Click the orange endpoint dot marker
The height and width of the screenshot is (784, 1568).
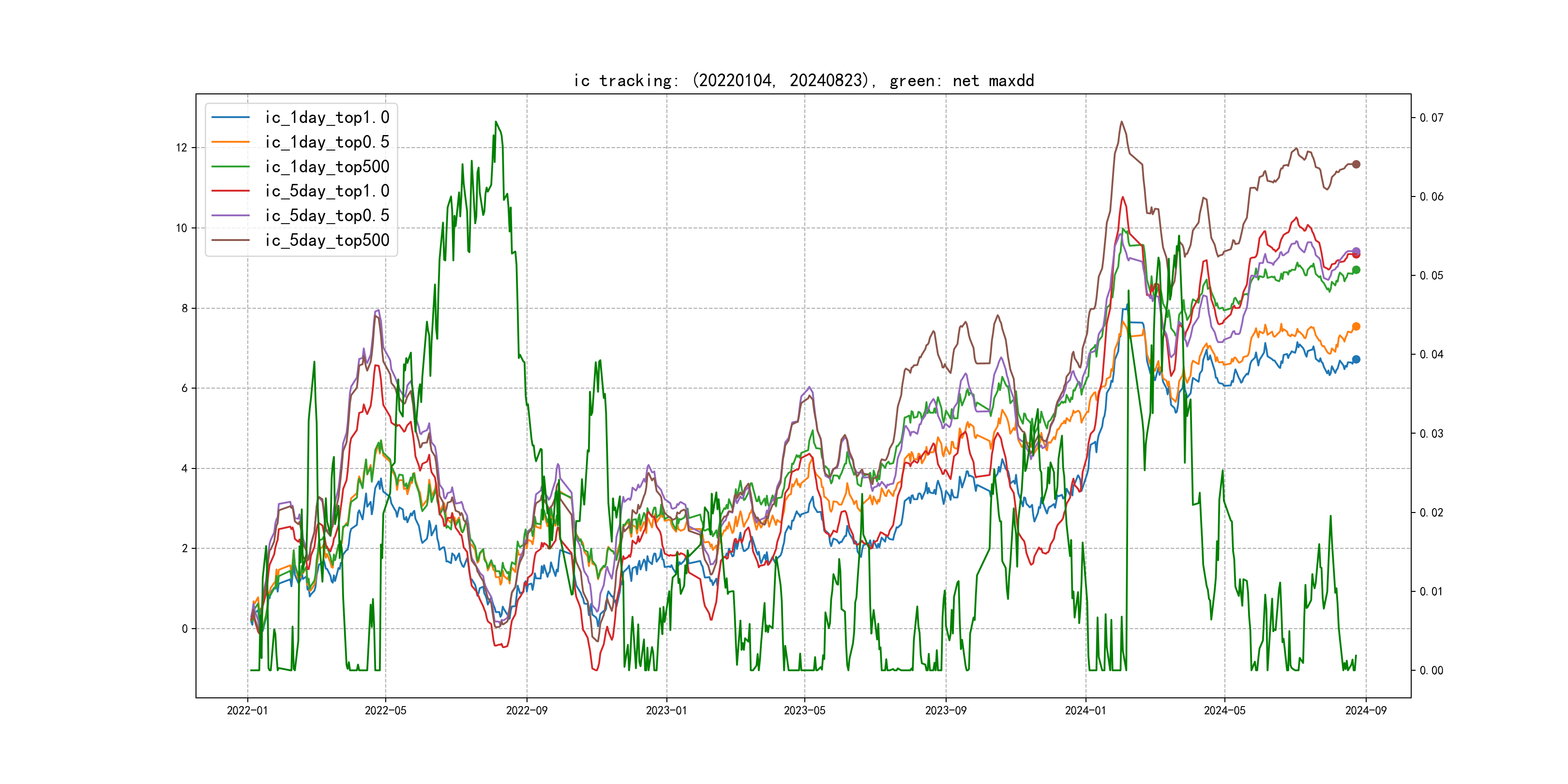[1356, 327]
